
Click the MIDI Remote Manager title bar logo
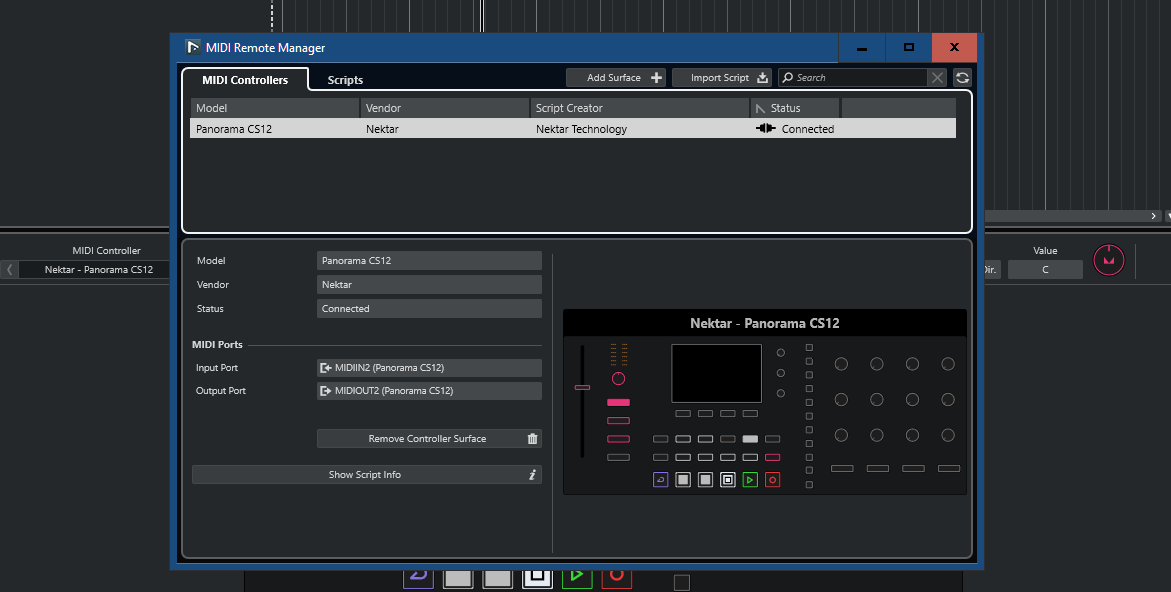pyautogui.click(x=193, y=47)
